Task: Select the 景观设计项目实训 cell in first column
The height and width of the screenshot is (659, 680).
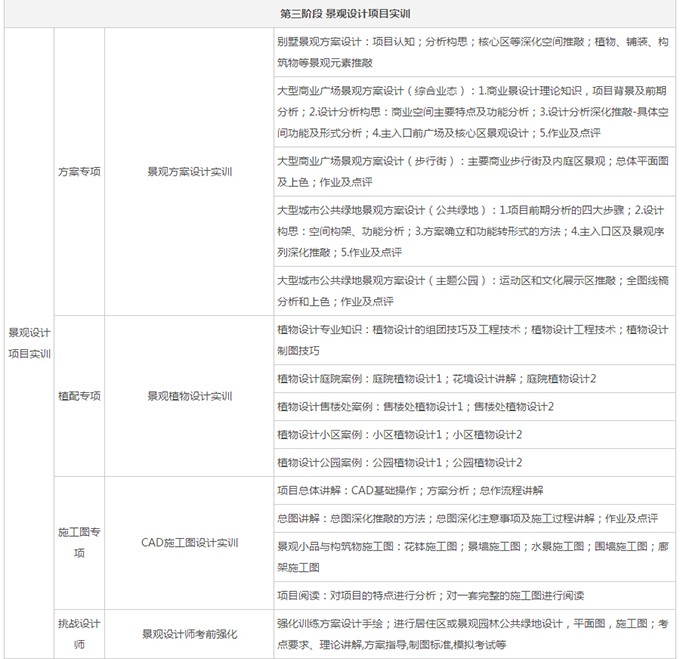Action: pos(29,342)
